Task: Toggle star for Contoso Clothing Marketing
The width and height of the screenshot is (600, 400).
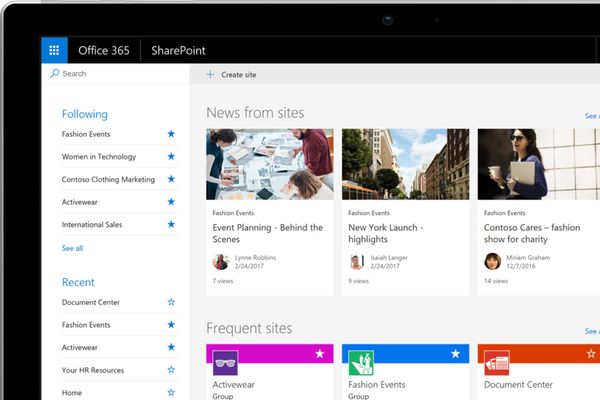Action: (x=171, y=179)
